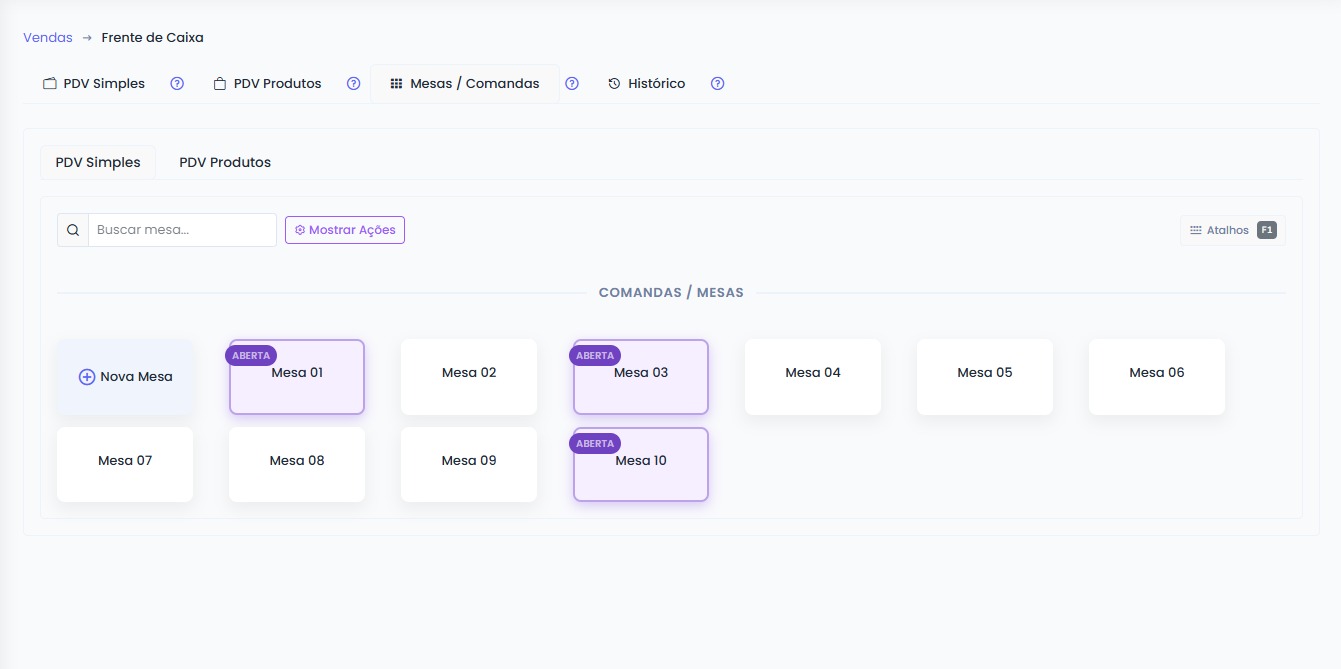Click the magnifying glass search icon
Viewport: 1341px width, 669px height.
pyautogui.click(x=73, y=230)
